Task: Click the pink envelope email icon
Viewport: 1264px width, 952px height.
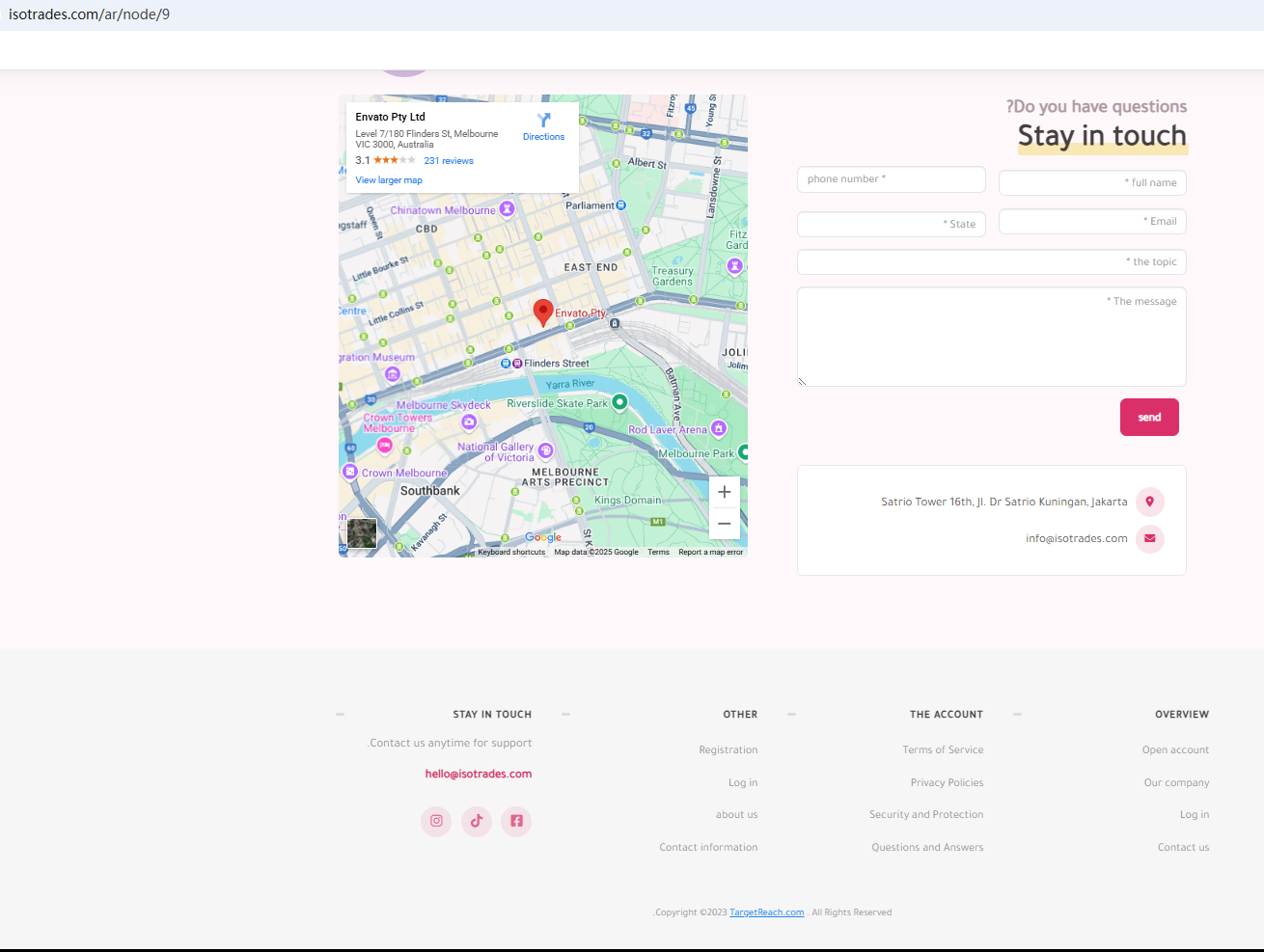Action: click(1149, 538)
